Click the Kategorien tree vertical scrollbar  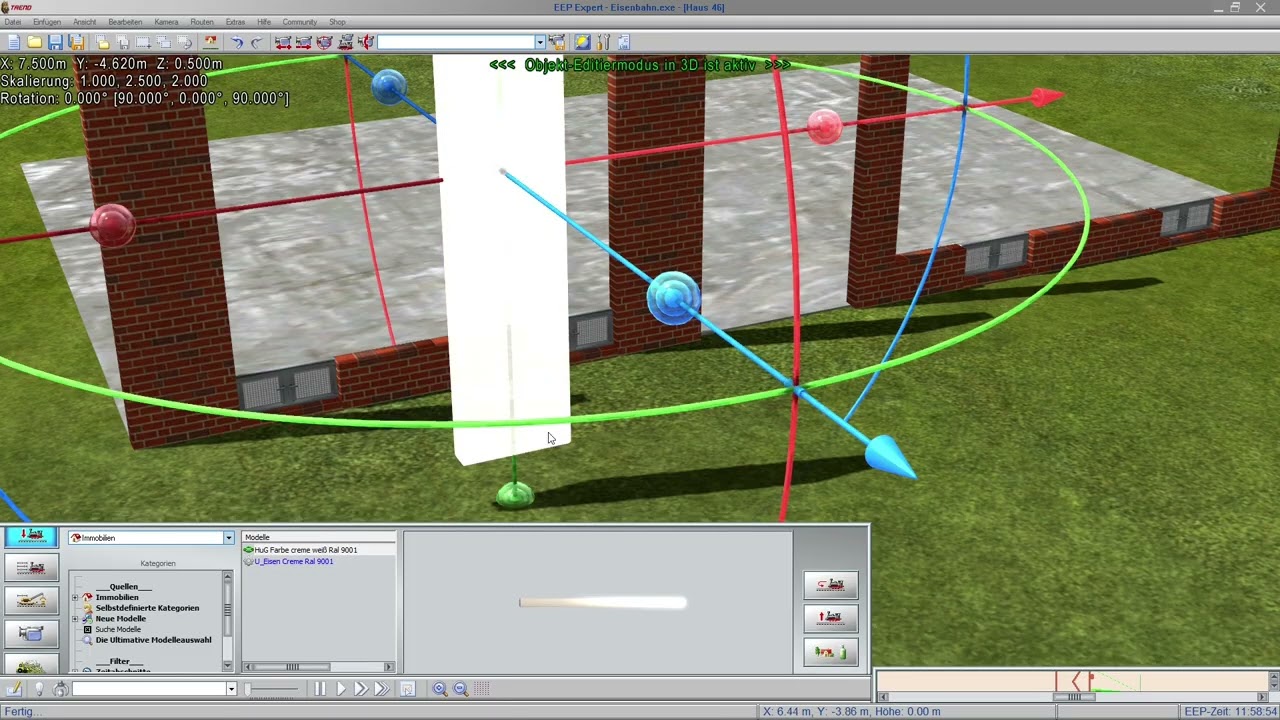[x=227, y=620]
